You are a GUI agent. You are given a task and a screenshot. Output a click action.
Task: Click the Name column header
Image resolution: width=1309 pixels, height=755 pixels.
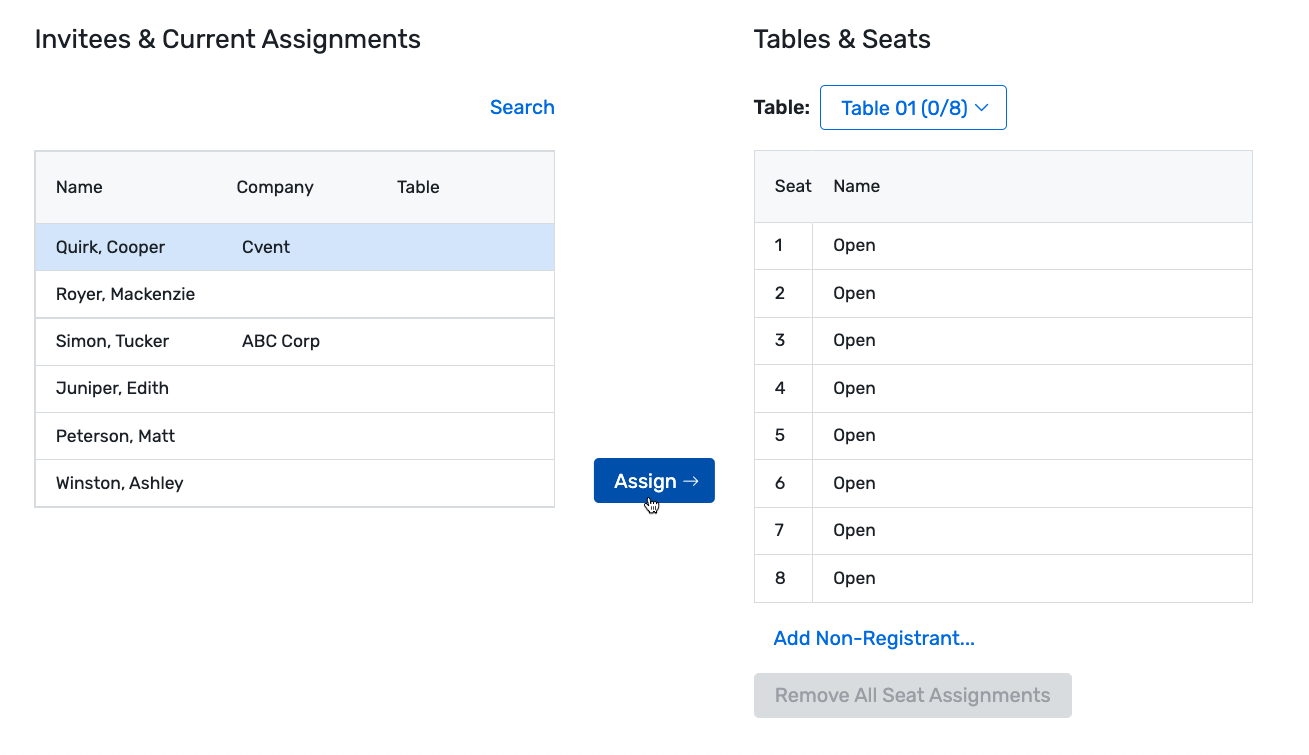pos(79,186)
